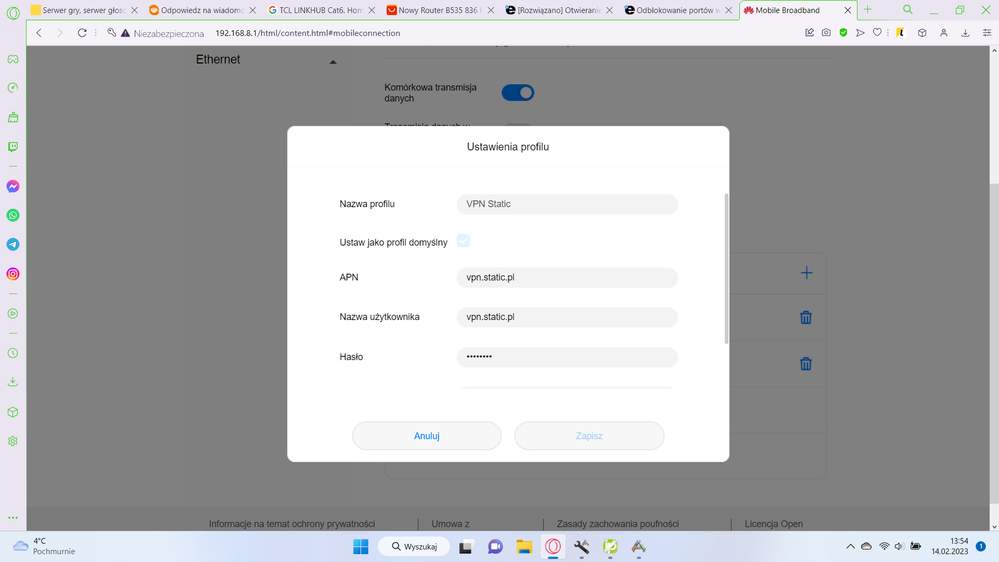Image resolution: width=999 pixels, height=562 pixels.
Task: Click the snapshot camera icon in address bar
Action: coord(826,33)
